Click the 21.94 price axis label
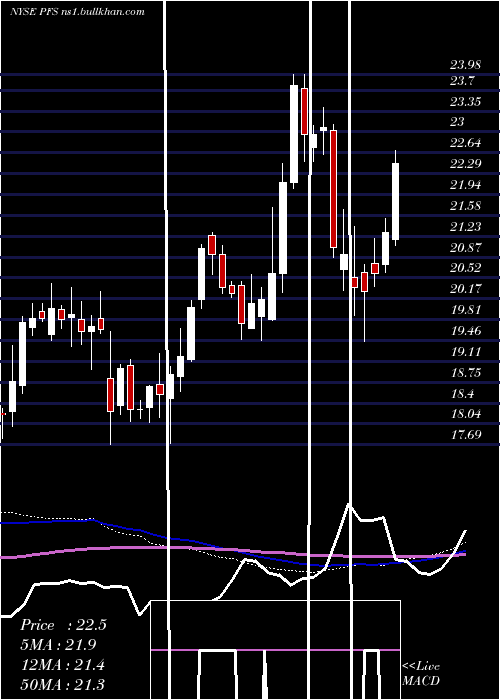This screenshot has height=700, width=500. (465, 185)
